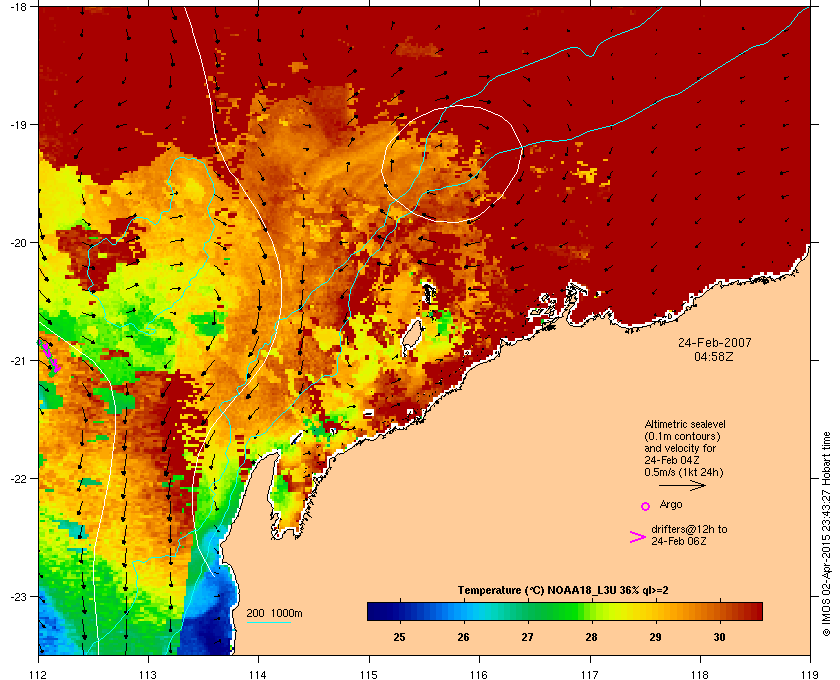The image size is (840, 680).
Task: Select the time label 04:58Z
Action: [714, 356]
